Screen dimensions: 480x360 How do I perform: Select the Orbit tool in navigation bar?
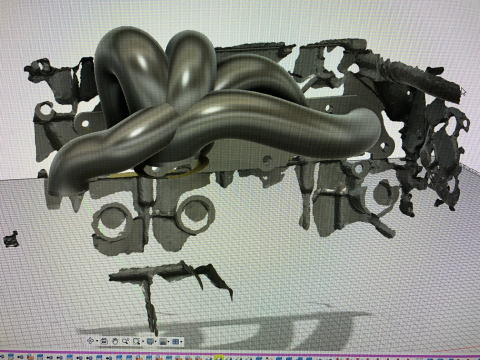tap(90, 341)
